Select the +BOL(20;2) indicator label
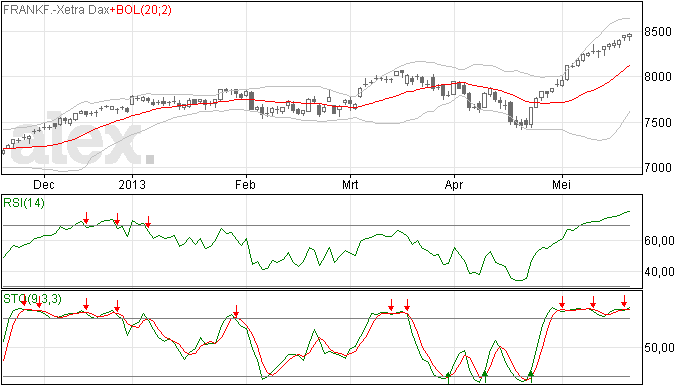 pos(141,10)
